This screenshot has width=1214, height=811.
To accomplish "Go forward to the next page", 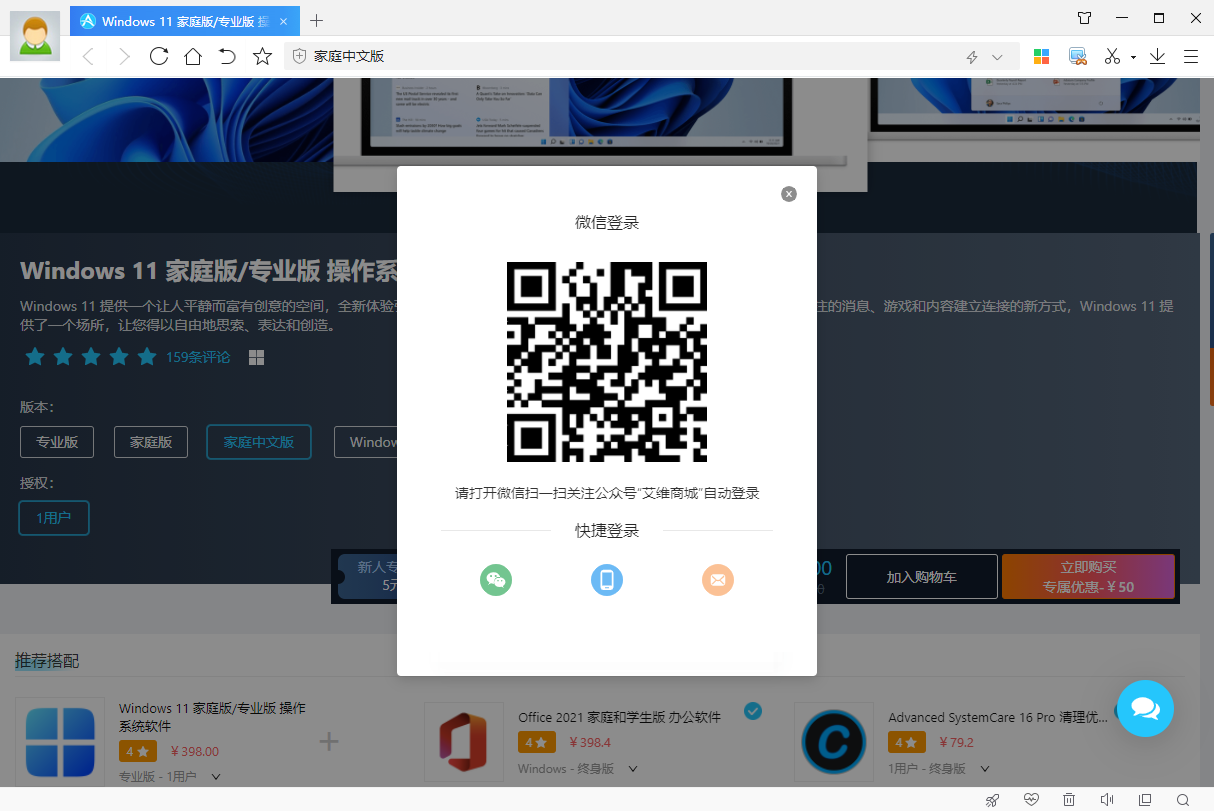I will pyautogui.click(x=123, y=57).
